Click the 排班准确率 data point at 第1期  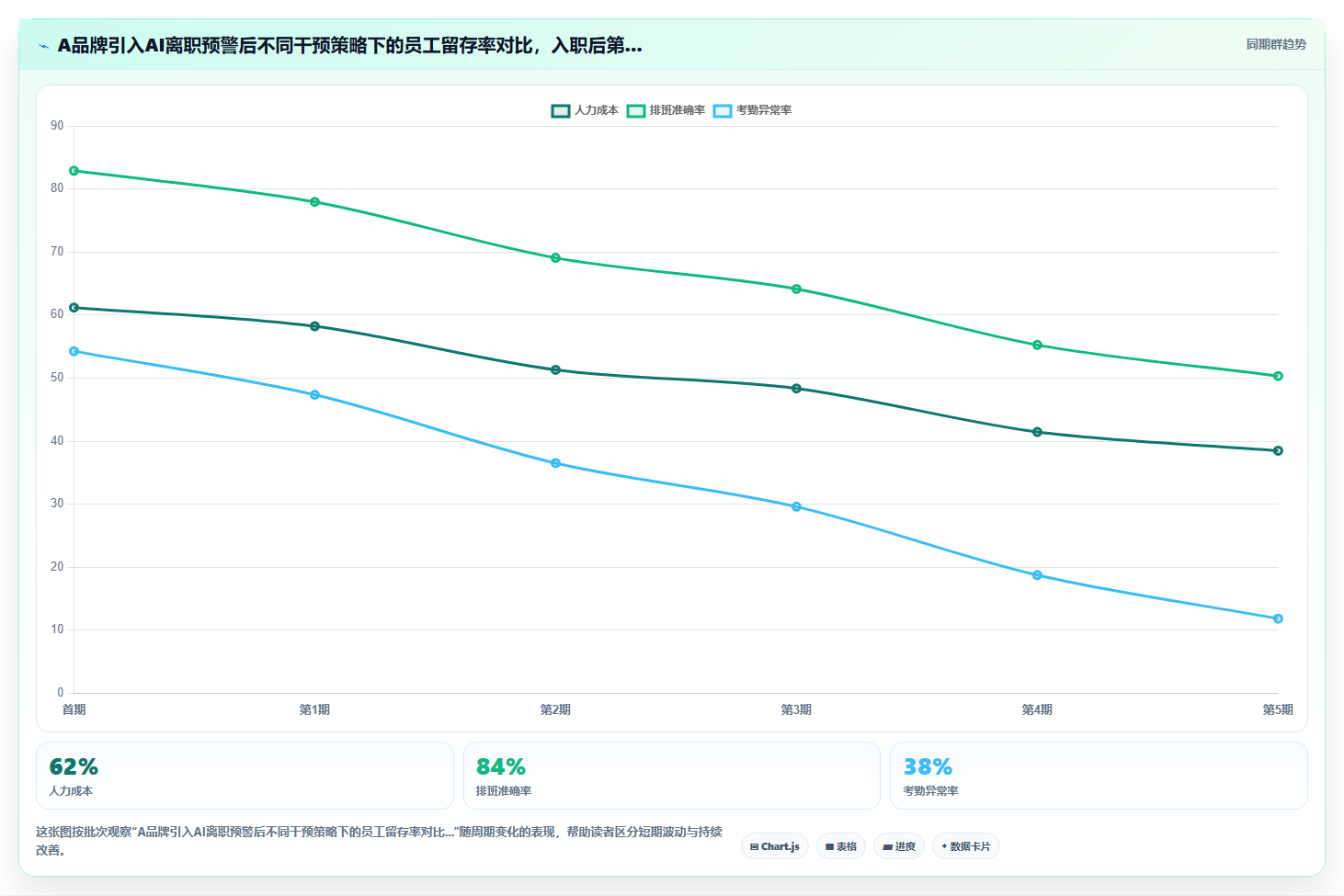(315, 202)
